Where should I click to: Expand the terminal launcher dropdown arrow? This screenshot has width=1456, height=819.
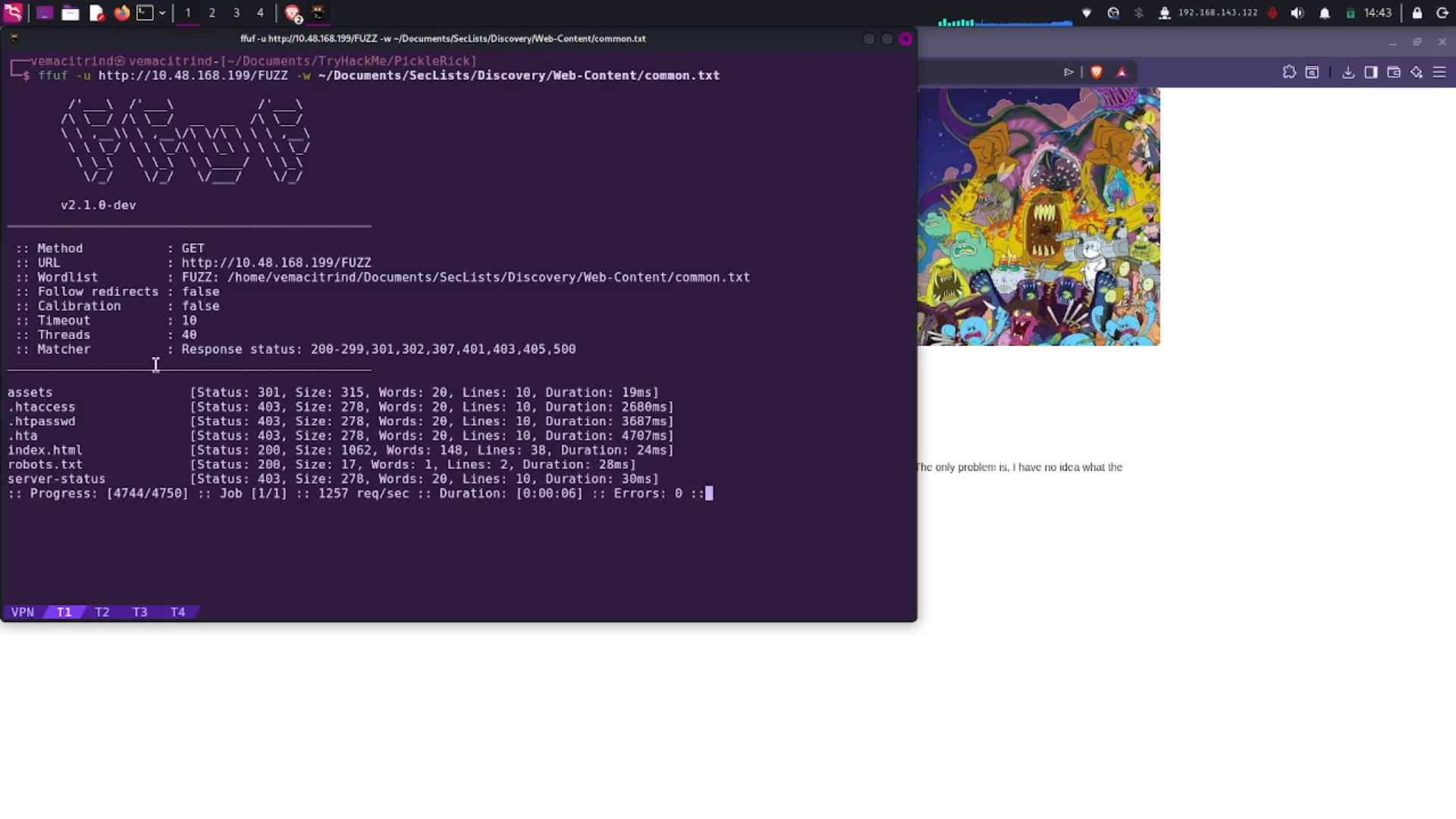(x=162, y=13)
